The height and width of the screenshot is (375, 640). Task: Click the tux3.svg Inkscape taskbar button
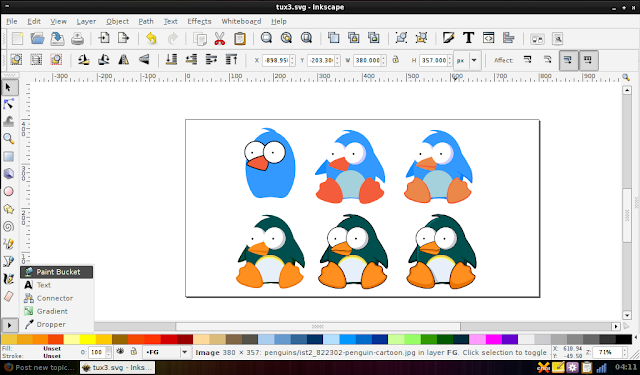coord(117,367)
